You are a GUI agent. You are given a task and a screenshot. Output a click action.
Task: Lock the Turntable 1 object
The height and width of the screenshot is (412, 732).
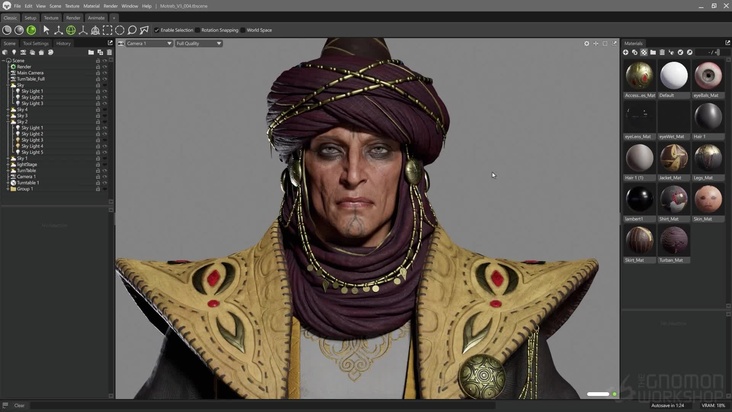(x=98, y=183)
